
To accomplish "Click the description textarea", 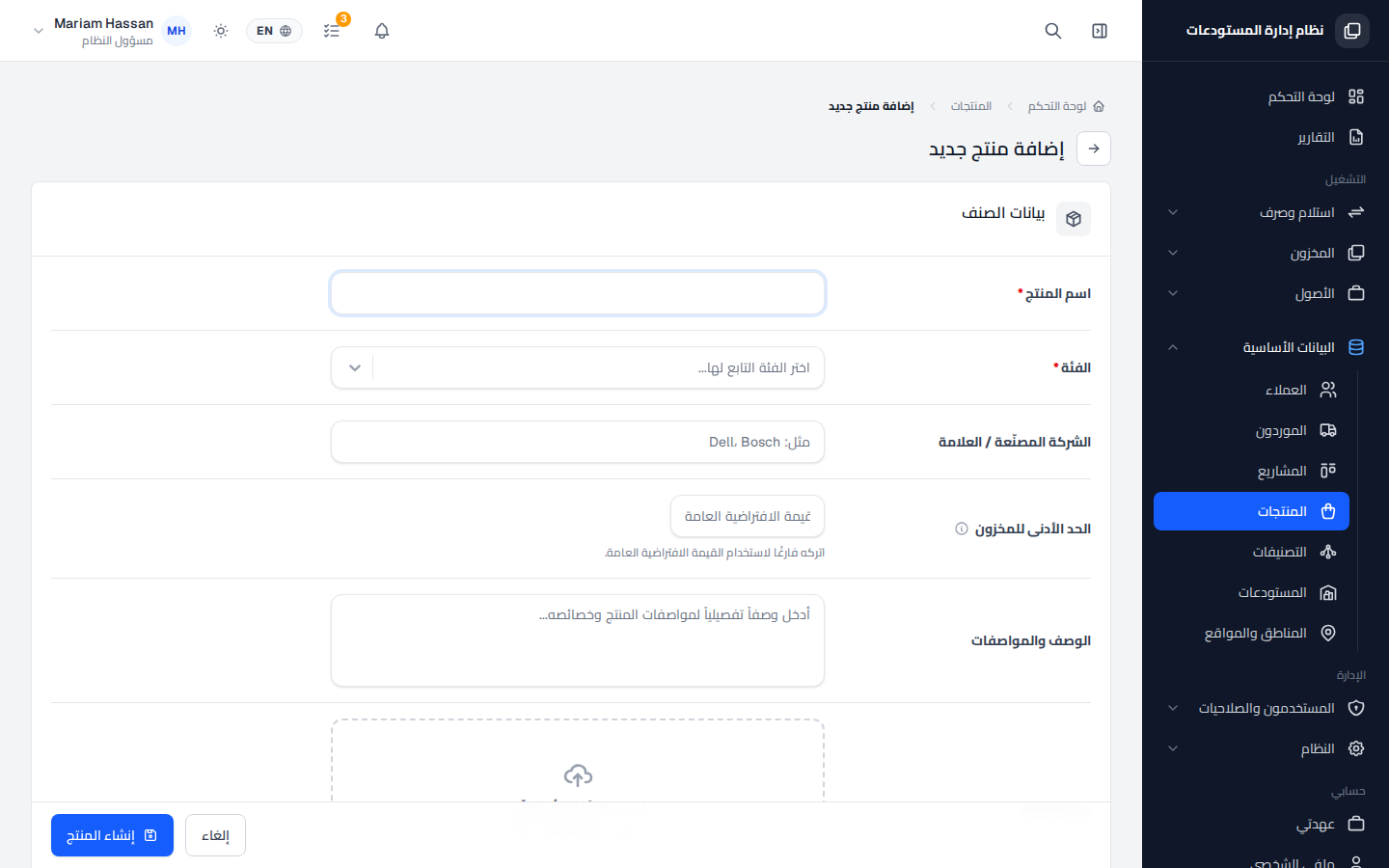I will [x=578, y=640].
